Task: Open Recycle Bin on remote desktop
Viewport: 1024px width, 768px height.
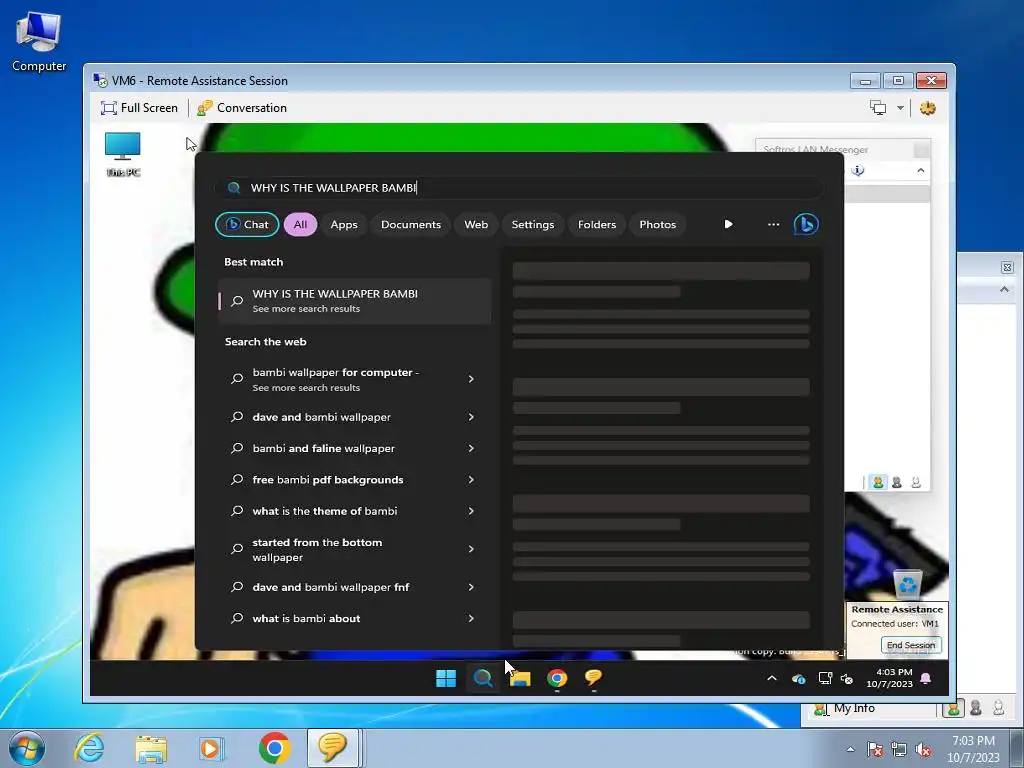Action: pos(907,584)
